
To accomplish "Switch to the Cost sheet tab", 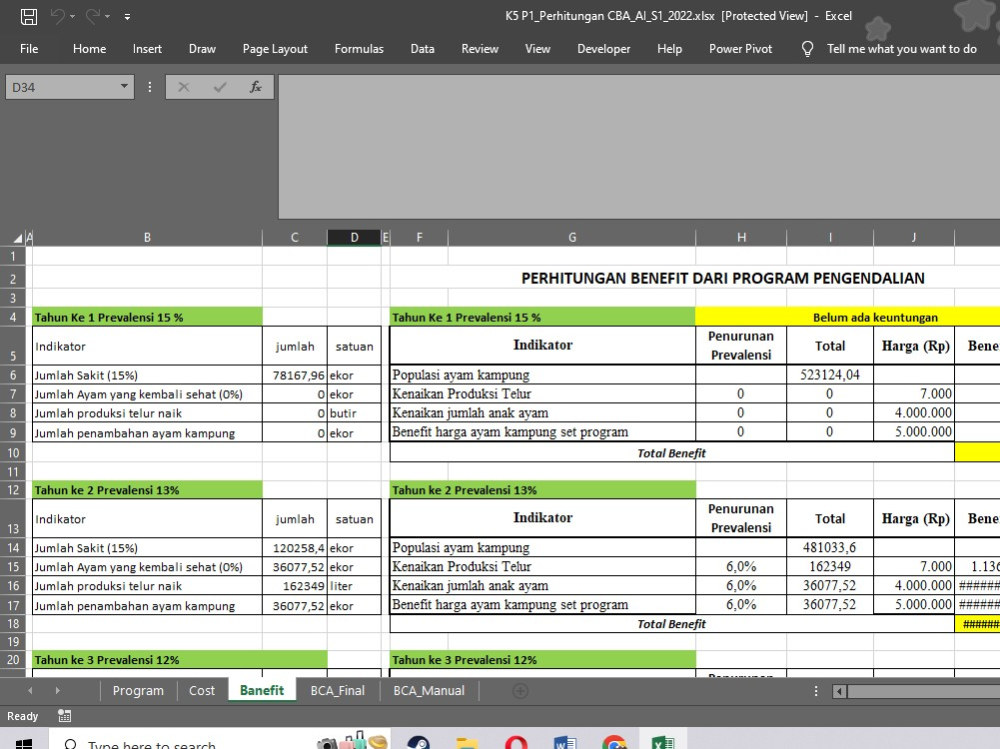I will tap(202, 690).
